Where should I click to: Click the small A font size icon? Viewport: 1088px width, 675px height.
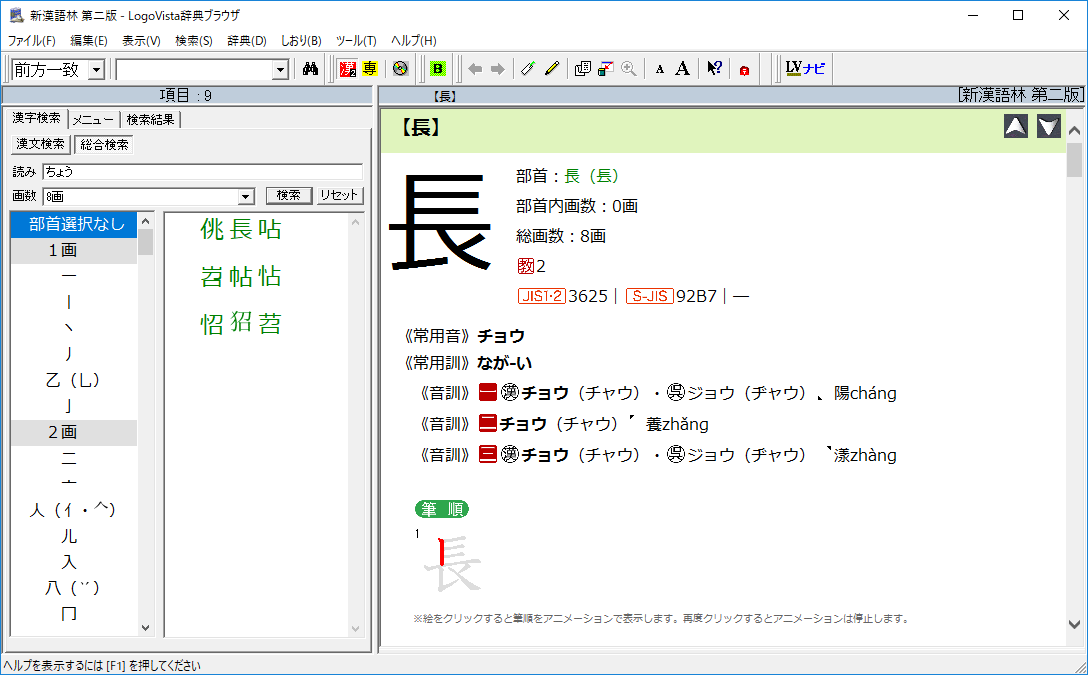click(x=659, y=69)
